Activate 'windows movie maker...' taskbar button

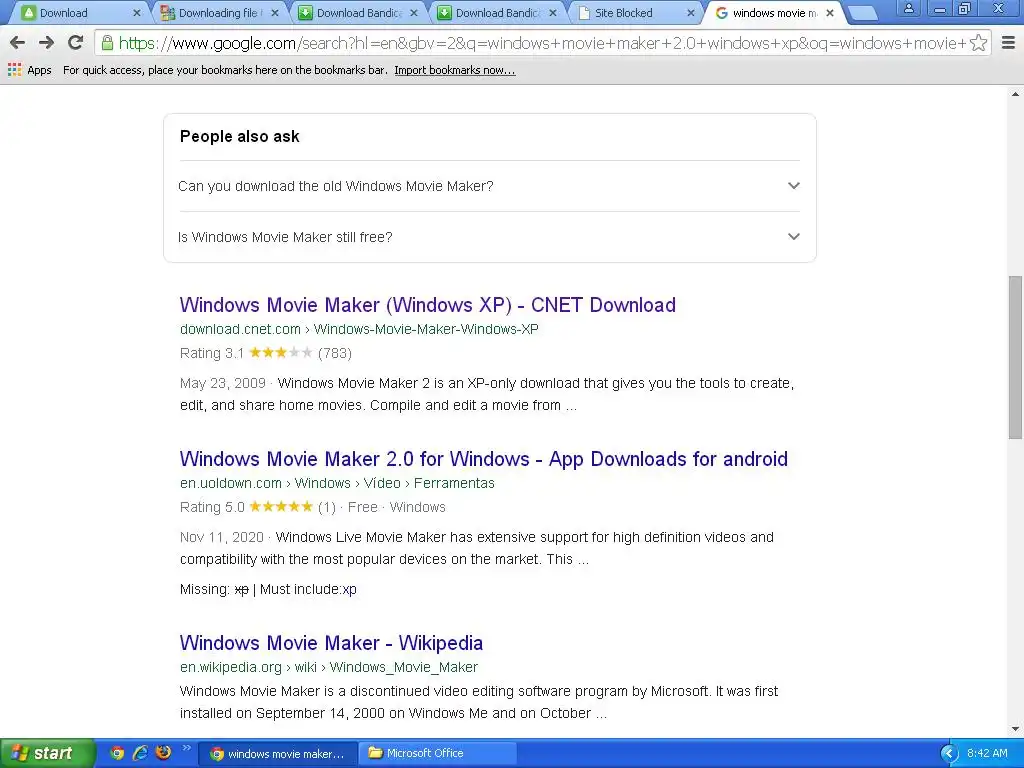278,754
